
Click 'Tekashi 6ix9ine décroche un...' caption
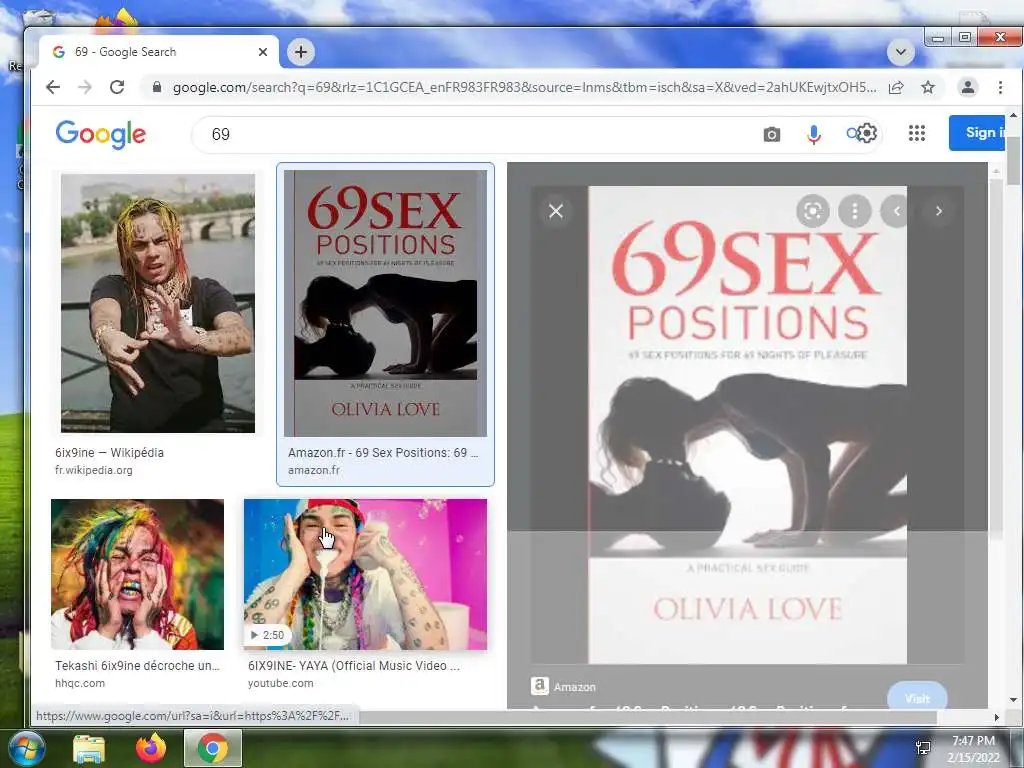pos(137,665)
